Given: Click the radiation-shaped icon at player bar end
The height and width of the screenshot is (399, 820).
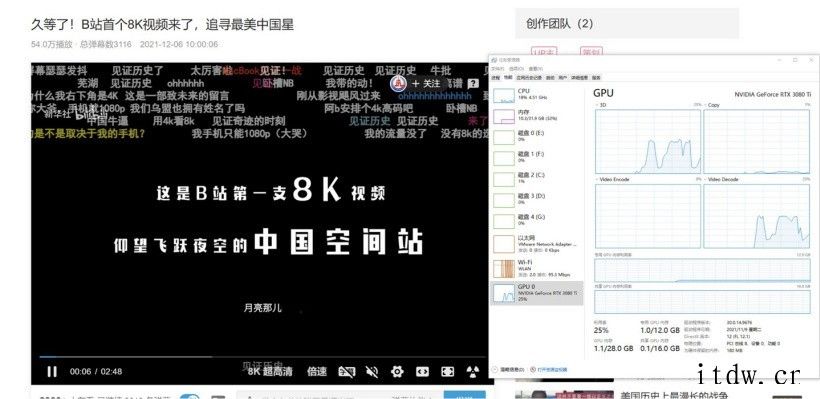Looking at the screenshot, I should point(473,371).
